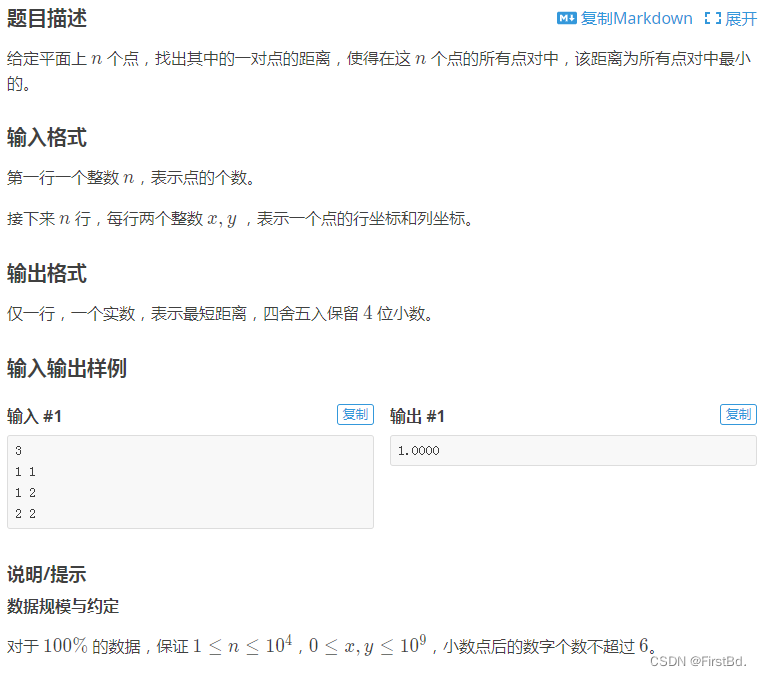Click the 说明/提示 heading
Image resolution: width=761 pixels, height=676 pixels.
tap(47, 574)
